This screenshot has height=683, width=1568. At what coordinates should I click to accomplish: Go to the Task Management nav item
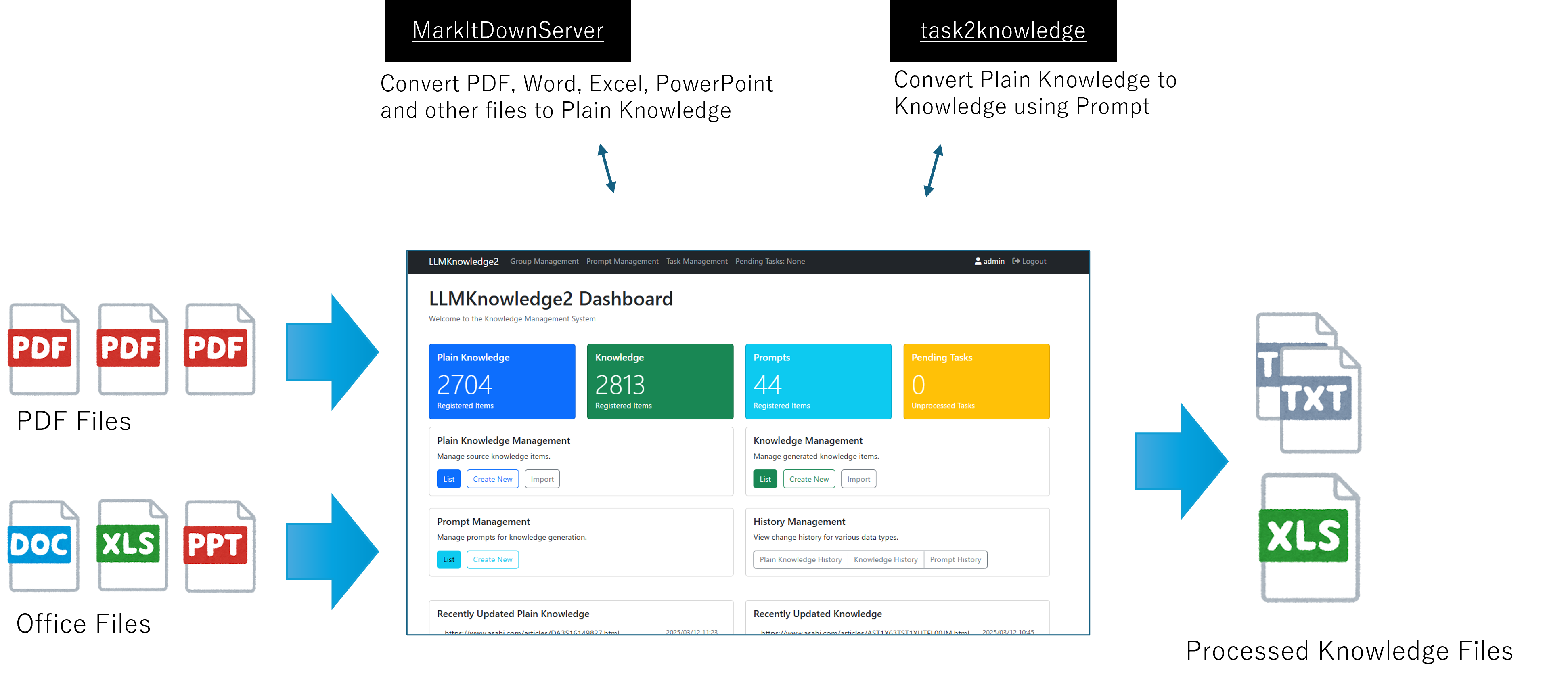tap(696, 261)
